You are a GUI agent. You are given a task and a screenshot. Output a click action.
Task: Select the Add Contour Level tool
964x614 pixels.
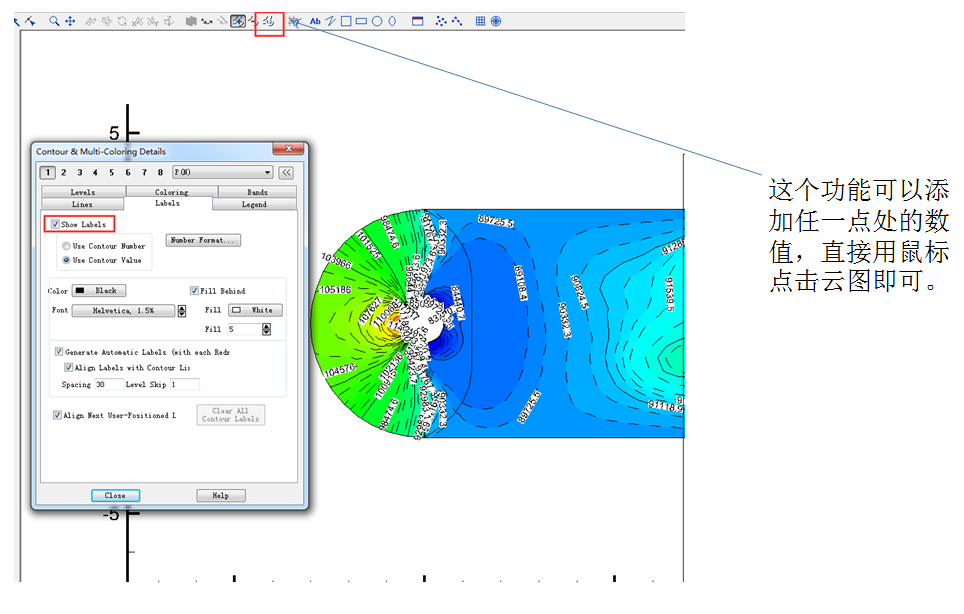(x=238, y=21)
